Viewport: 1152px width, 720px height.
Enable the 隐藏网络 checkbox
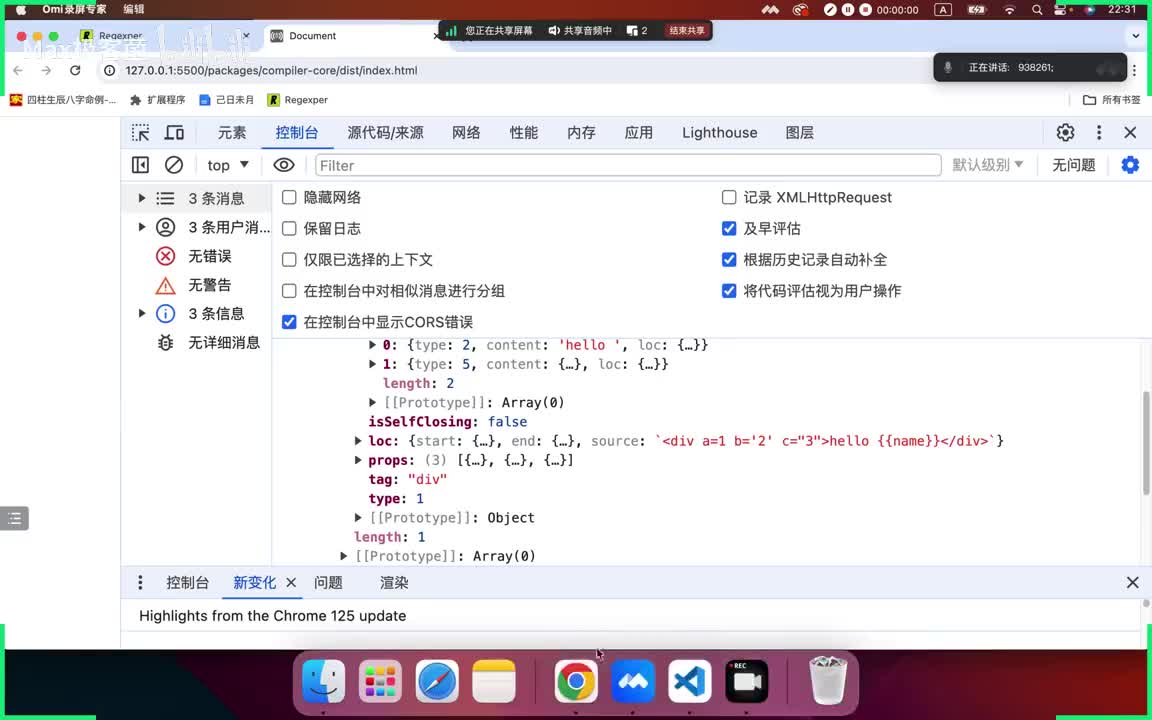point(289,198)
